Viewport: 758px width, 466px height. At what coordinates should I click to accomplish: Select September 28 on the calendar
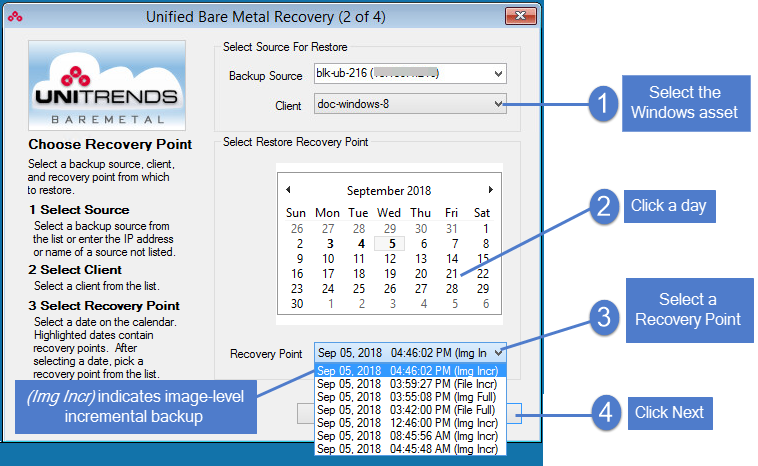point(452,289)
